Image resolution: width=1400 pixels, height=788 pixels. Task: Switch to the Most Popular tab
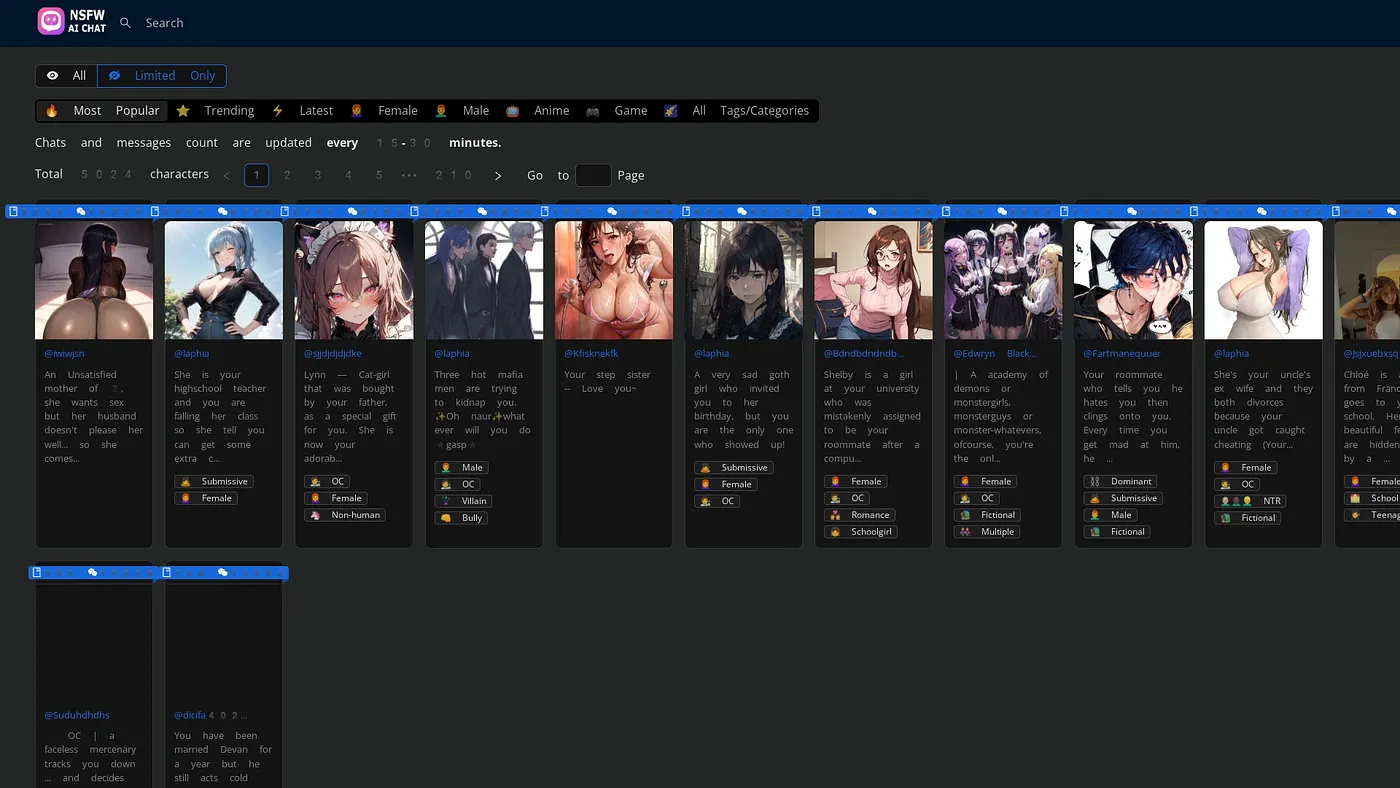pos(102,111)
